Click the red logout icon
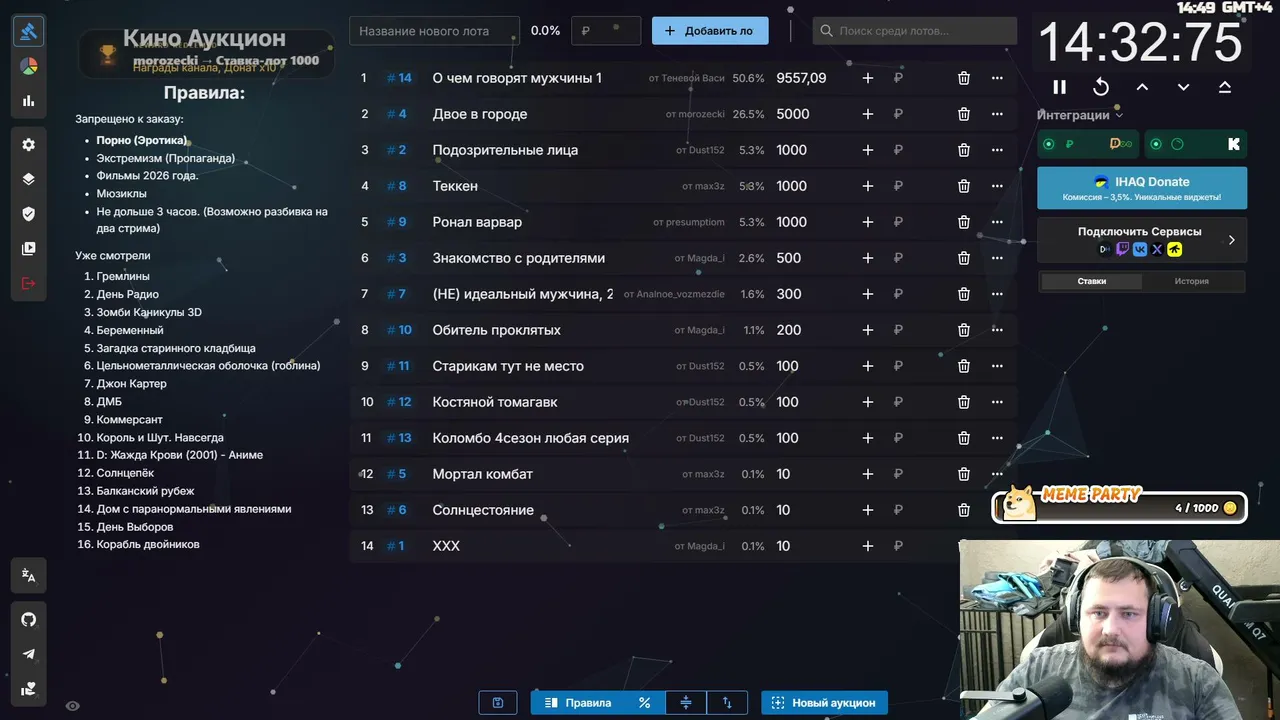 tap(28, 283)
